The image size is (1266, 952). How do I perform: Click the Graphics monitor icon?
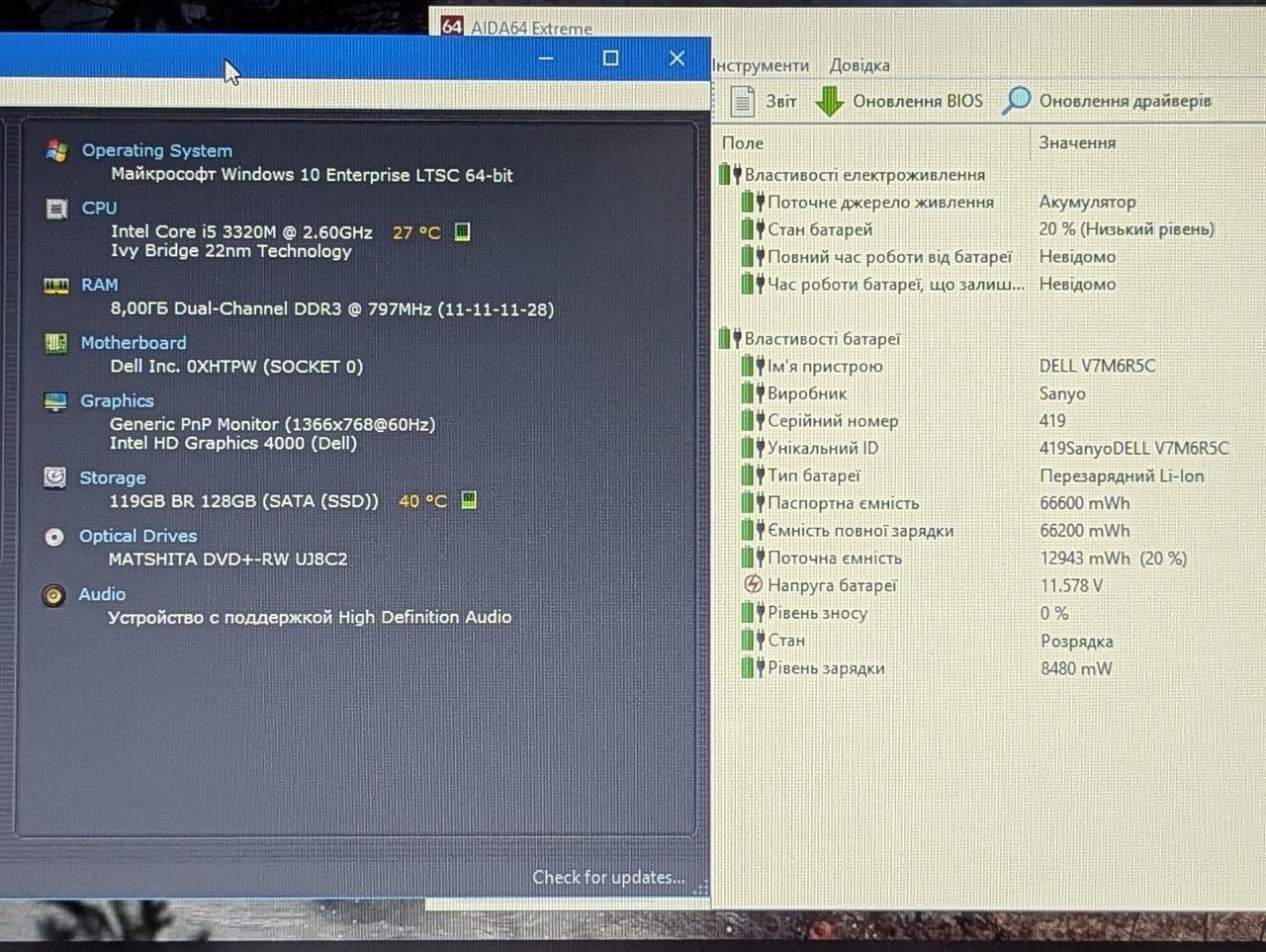[55, 401]
